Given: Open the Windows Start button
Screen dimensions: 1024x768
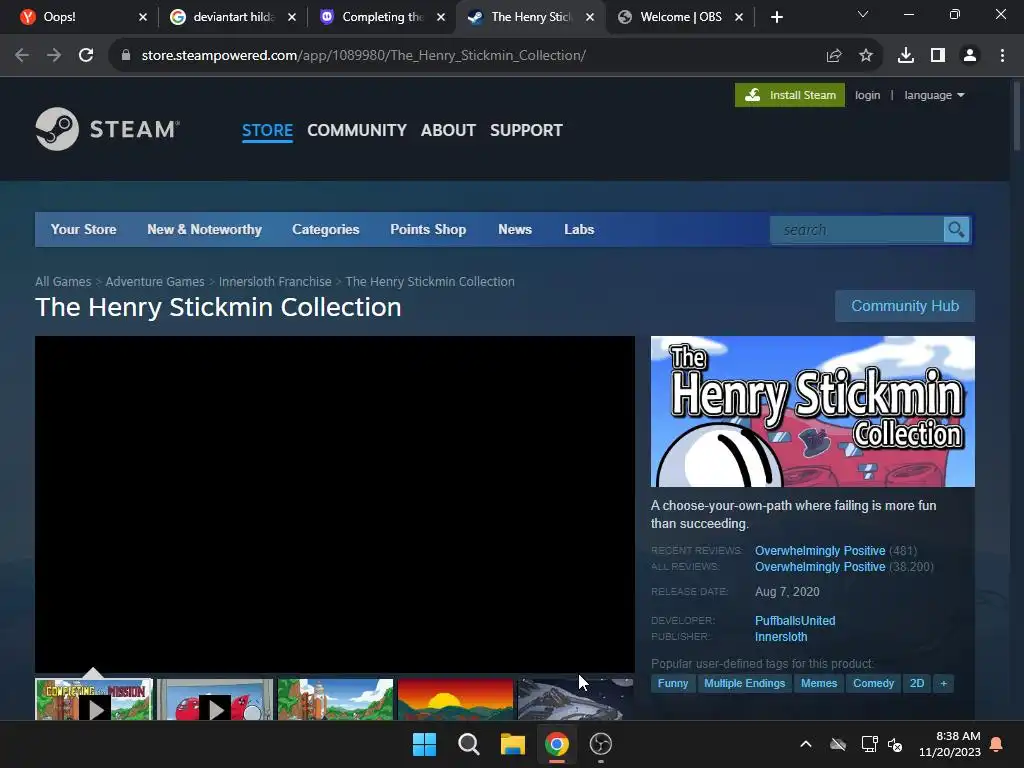Looking at the screenshot, I should 424,744.
